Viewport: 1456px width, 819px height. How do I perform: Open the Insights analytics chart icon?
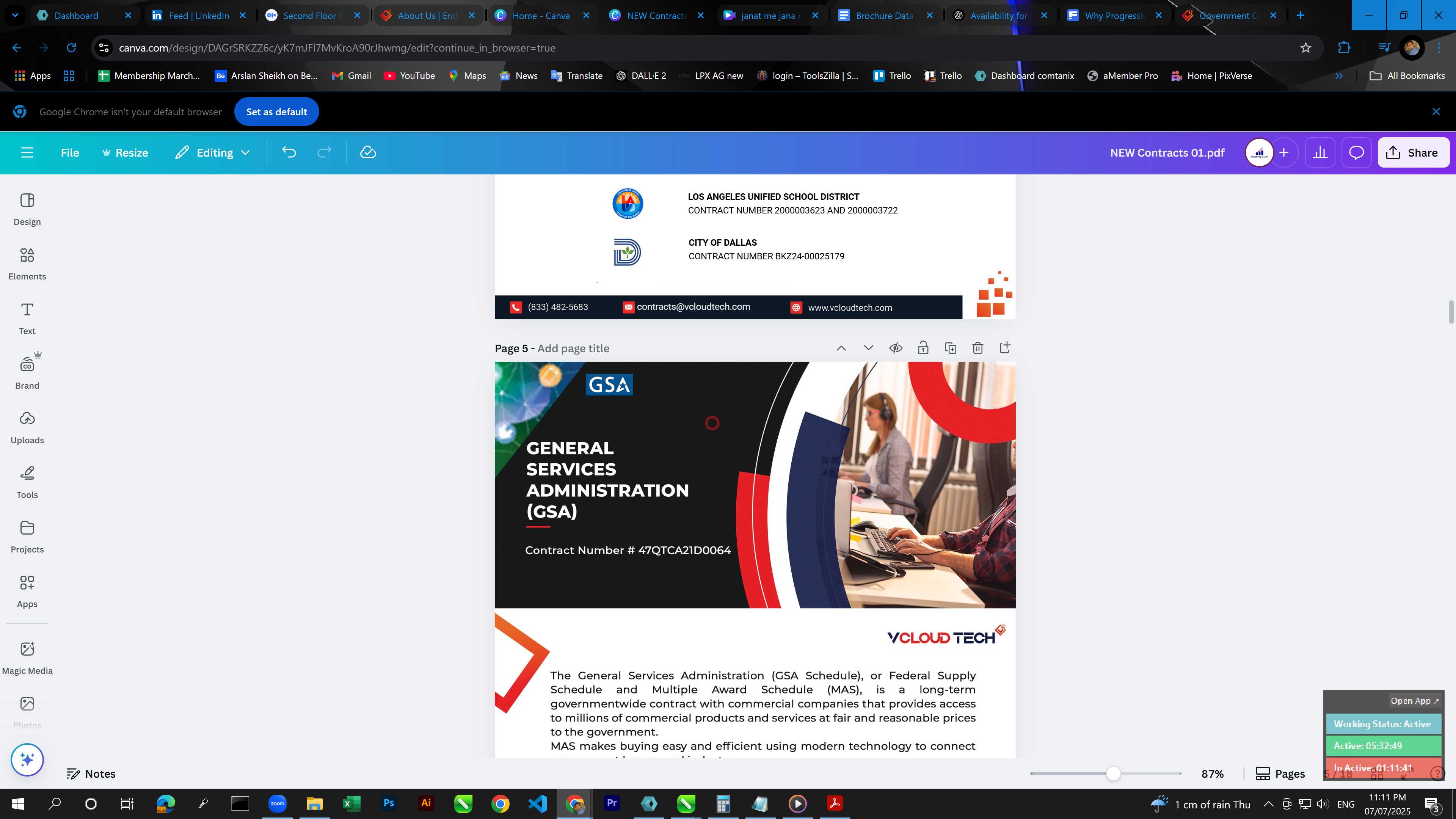(1320, 152)
